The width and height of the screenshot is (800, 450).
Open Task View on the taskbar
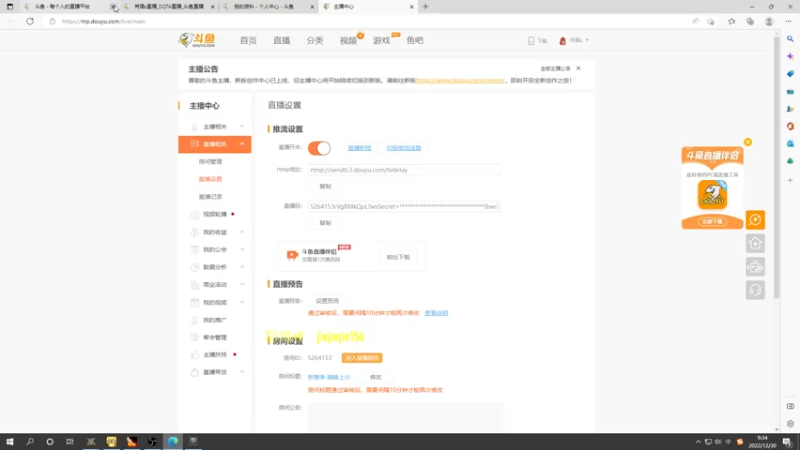pos(70,441)
